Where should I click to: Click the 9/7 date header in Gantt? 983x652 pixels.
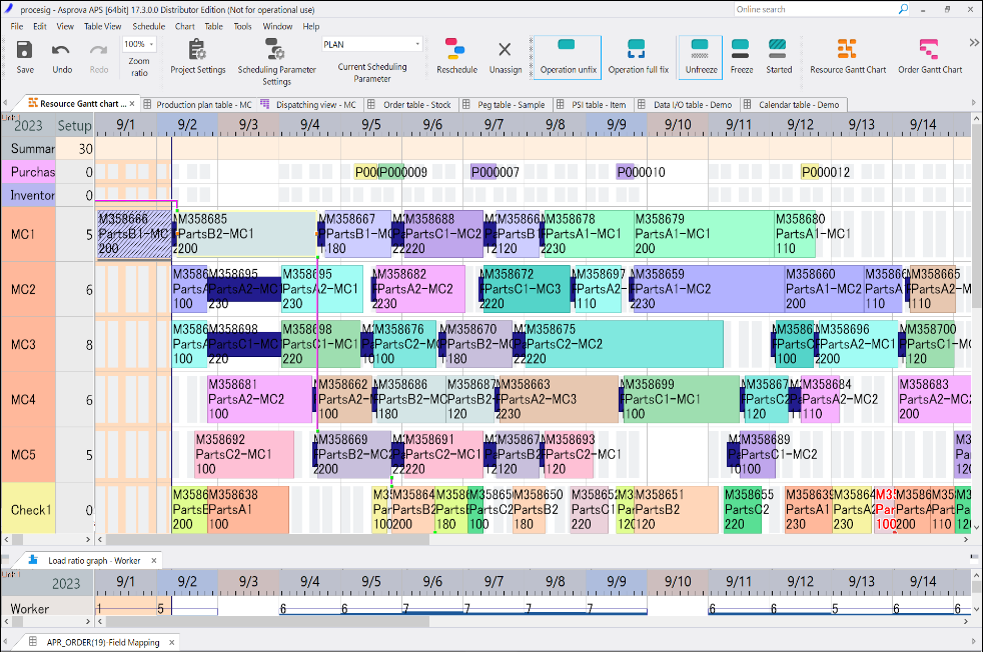tap(493, 124)
